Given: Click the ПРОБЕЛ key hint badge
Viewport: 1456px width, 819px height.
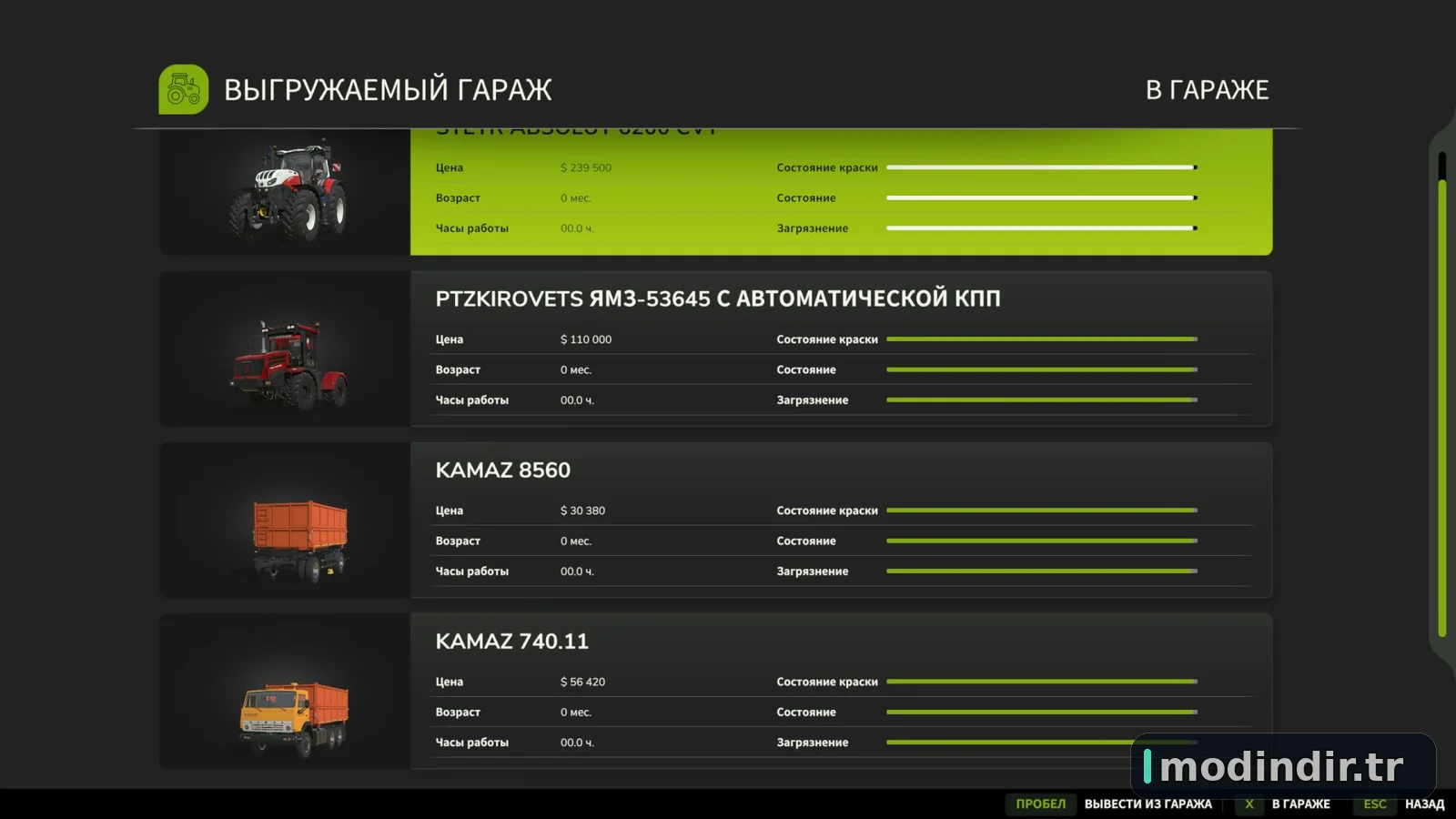Looking at the screenshot, I should click(1040, 804).
